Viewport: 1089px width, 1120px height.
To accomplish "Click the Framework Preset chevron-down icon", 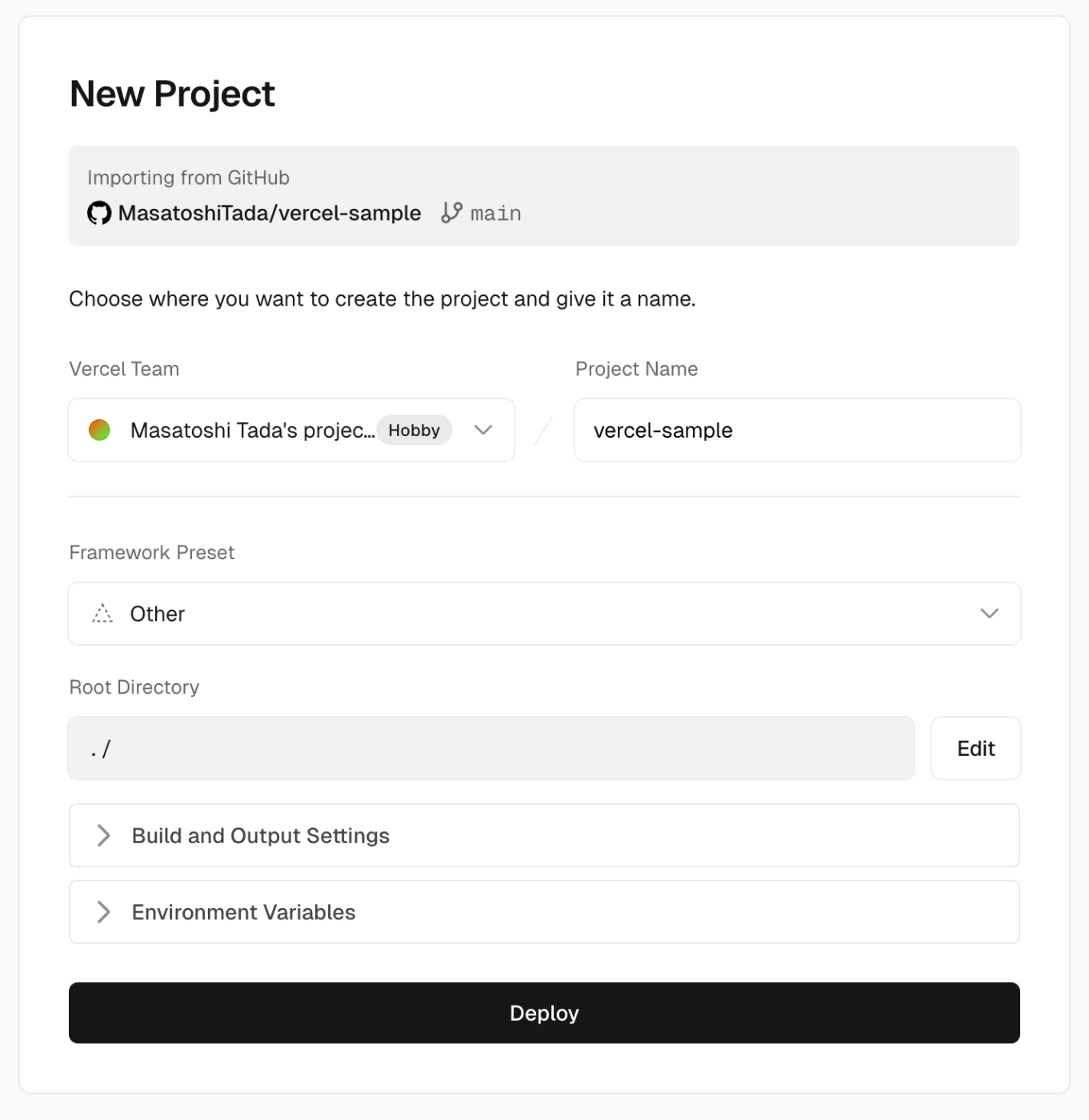I will coord(989,614).
